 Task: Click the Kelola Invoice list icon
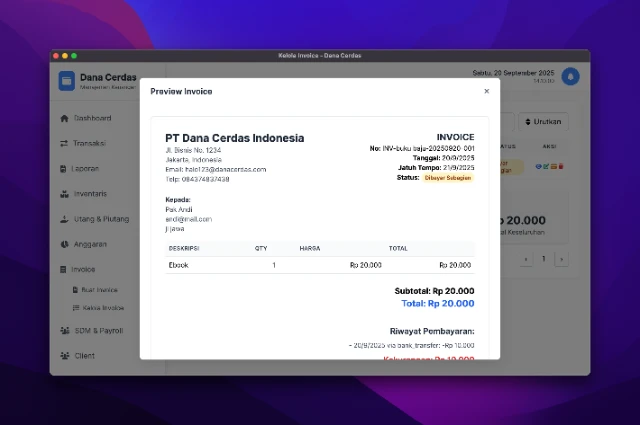[x=76, y=308]
